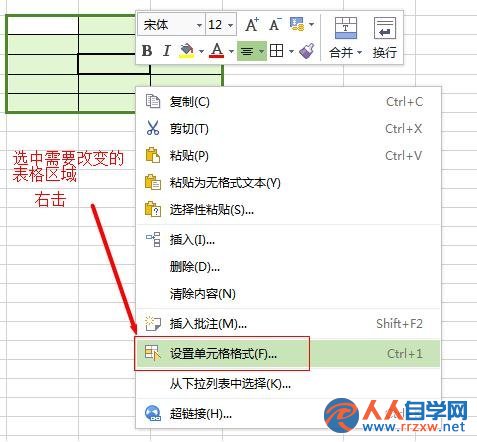Click the increase font size icon

(252, 25)
